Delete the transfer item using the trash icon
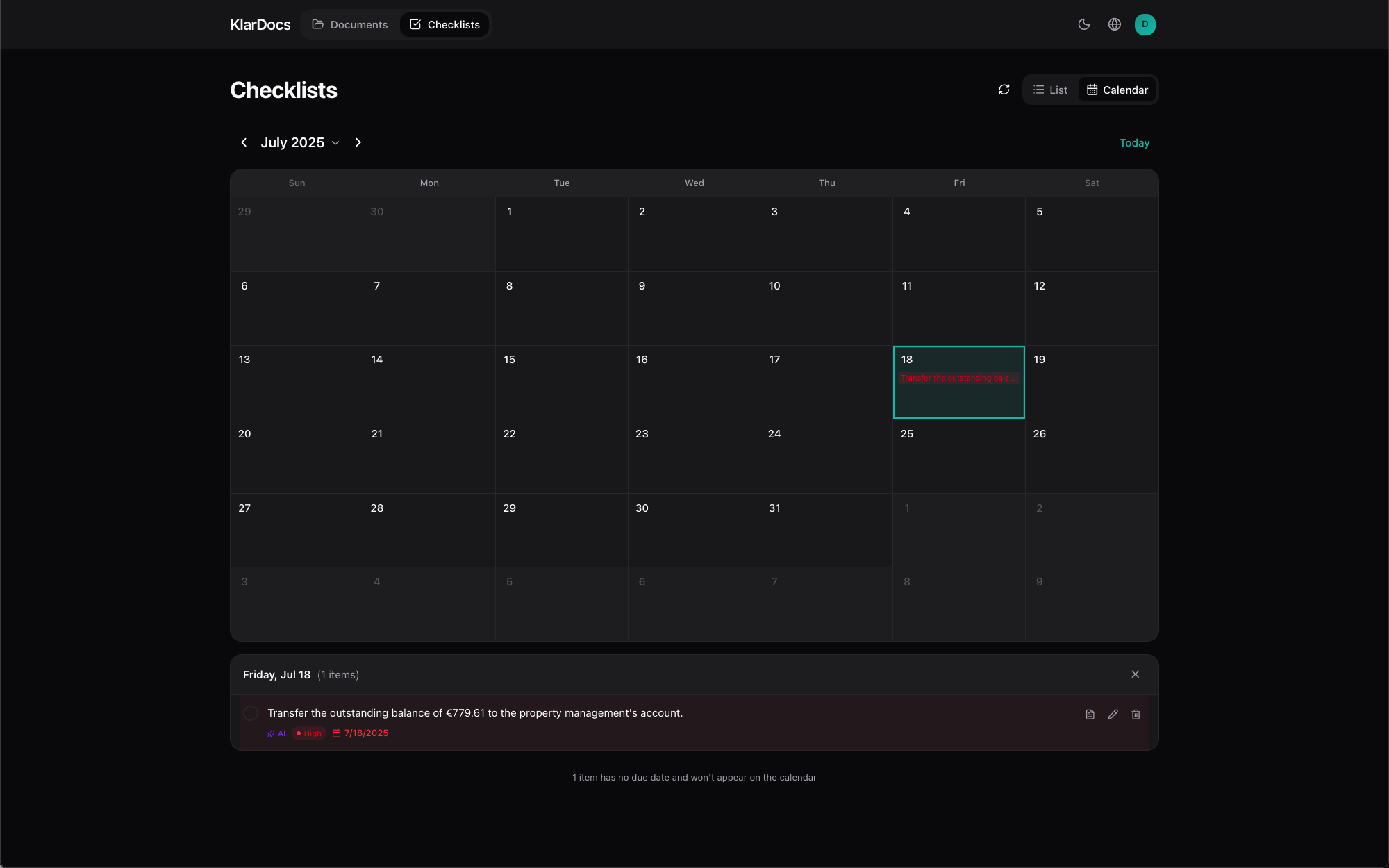 point(1136,714)
